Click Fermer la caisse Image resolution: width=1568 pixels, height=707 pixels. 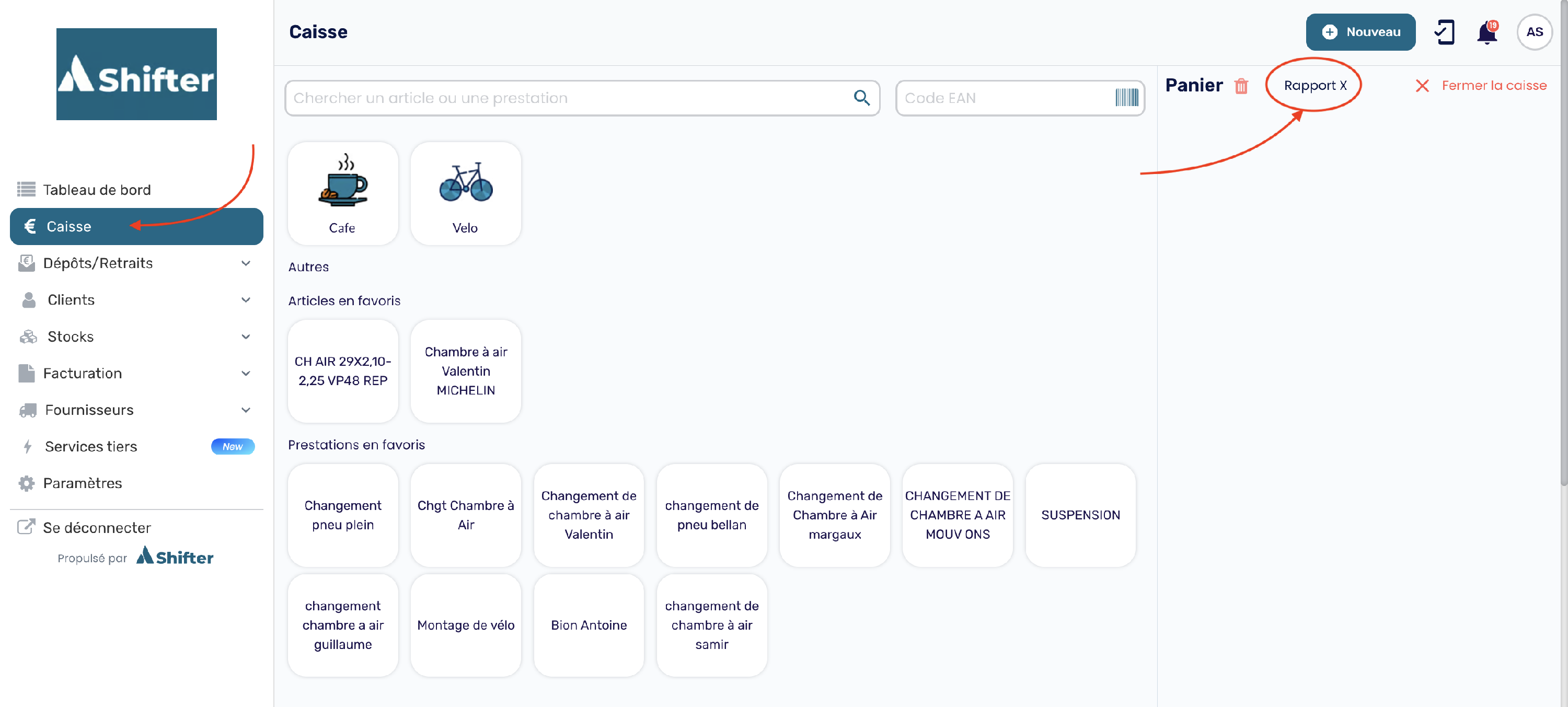pyautogui.click(x=1482, y=86)
